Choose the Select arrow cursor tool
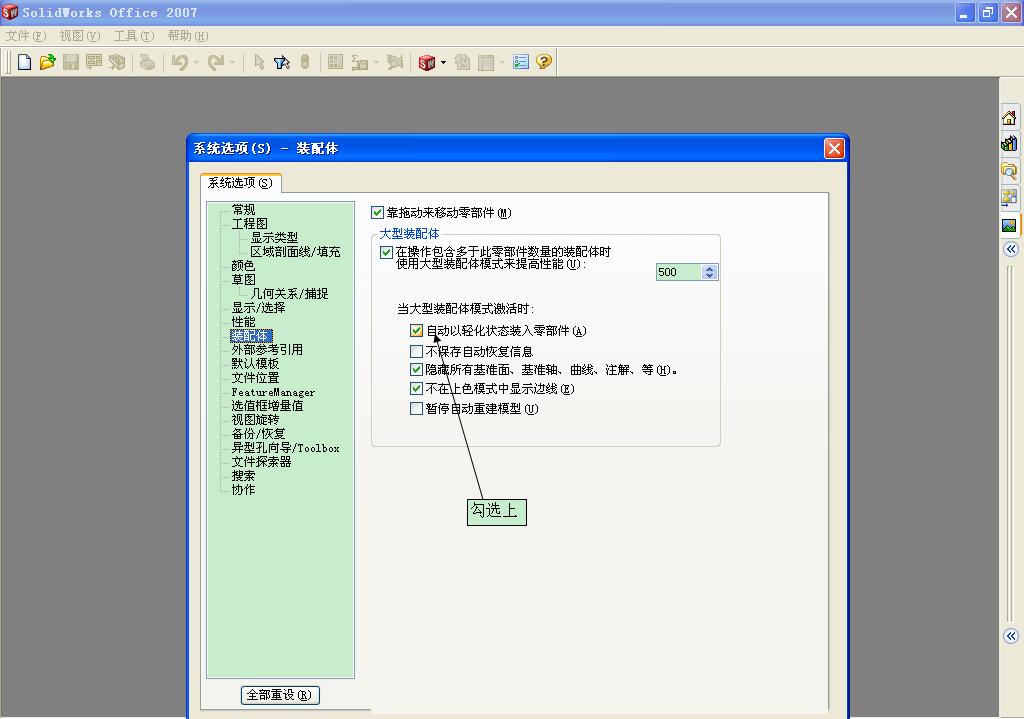Viewport: 1024px width, 719px height. (x=259, y=62)
